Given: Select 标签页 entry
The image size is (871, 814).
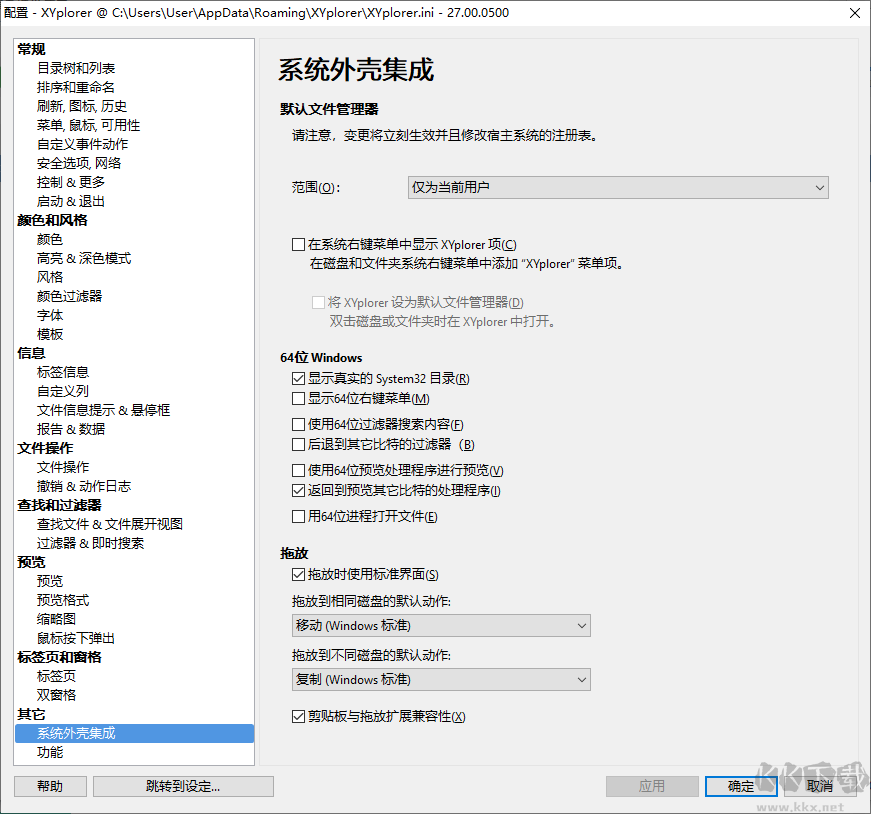Looking at the screenshot, I should (56, 676).
